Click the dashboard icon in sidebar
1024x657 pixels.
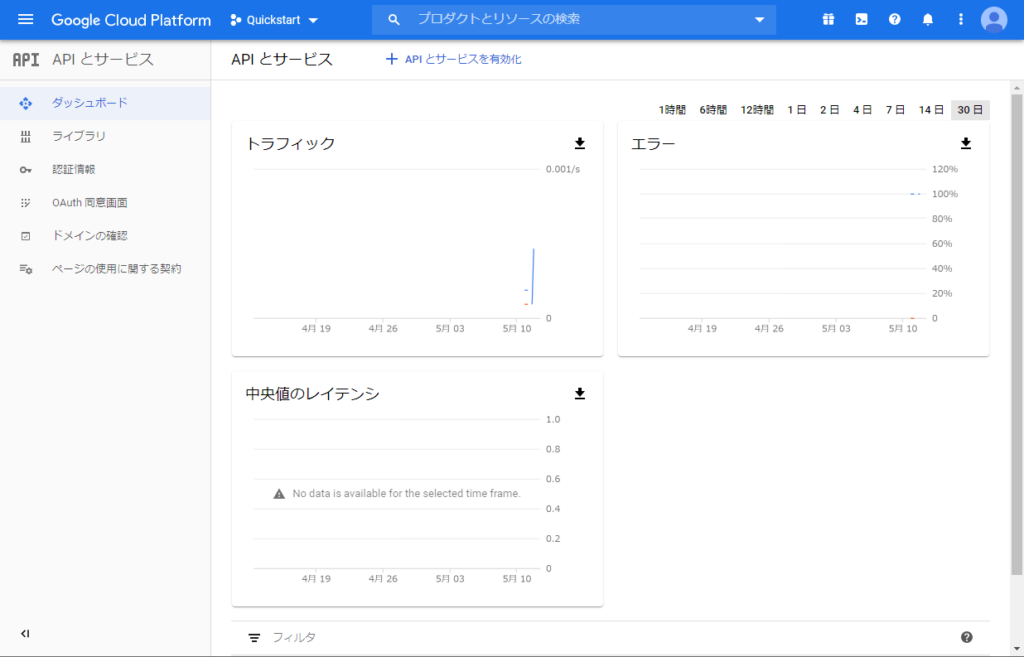click(x=25, y=103)
